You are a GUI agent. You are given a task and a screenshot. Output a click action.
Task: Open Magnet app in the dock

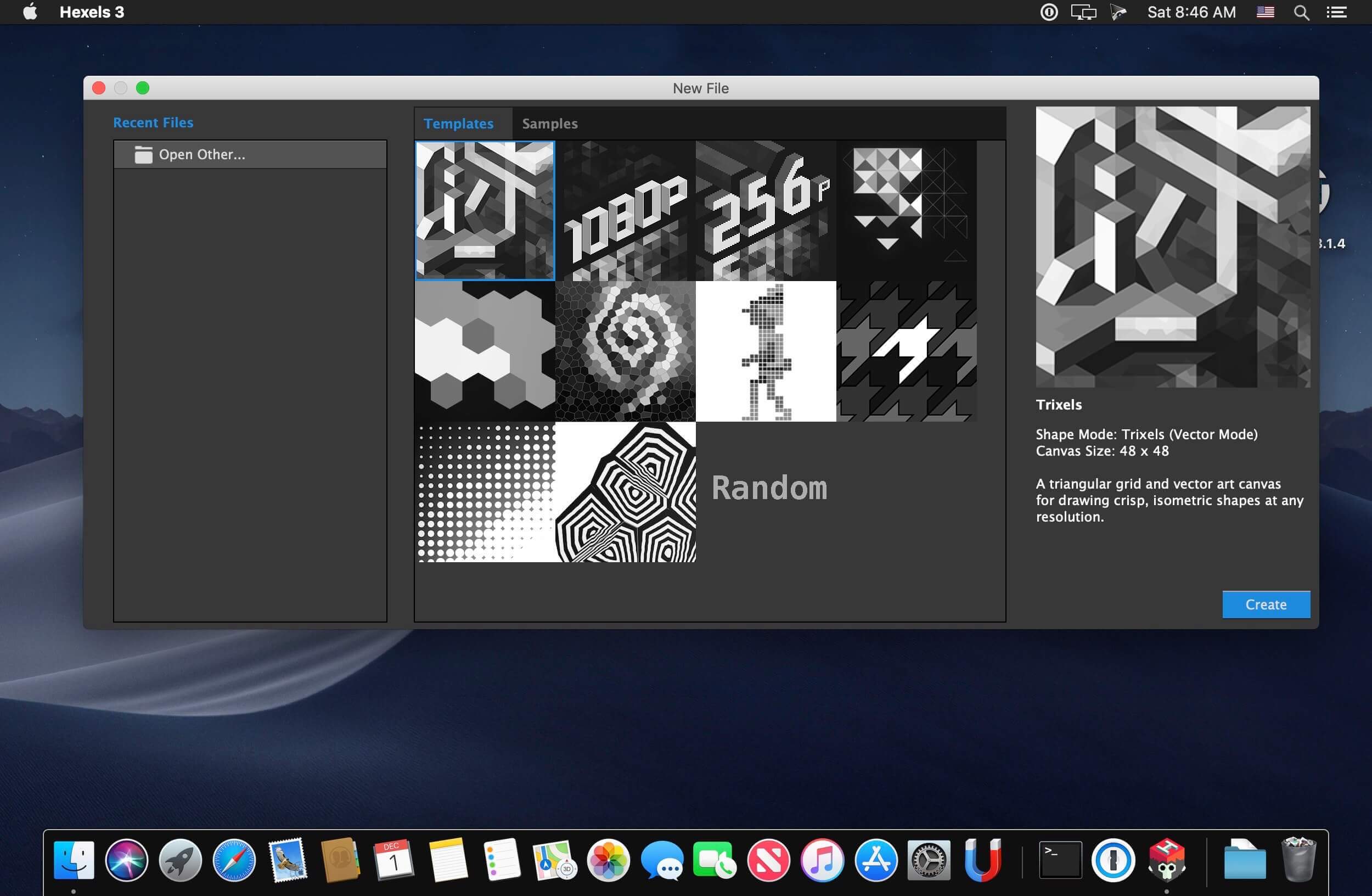[982, 860]
